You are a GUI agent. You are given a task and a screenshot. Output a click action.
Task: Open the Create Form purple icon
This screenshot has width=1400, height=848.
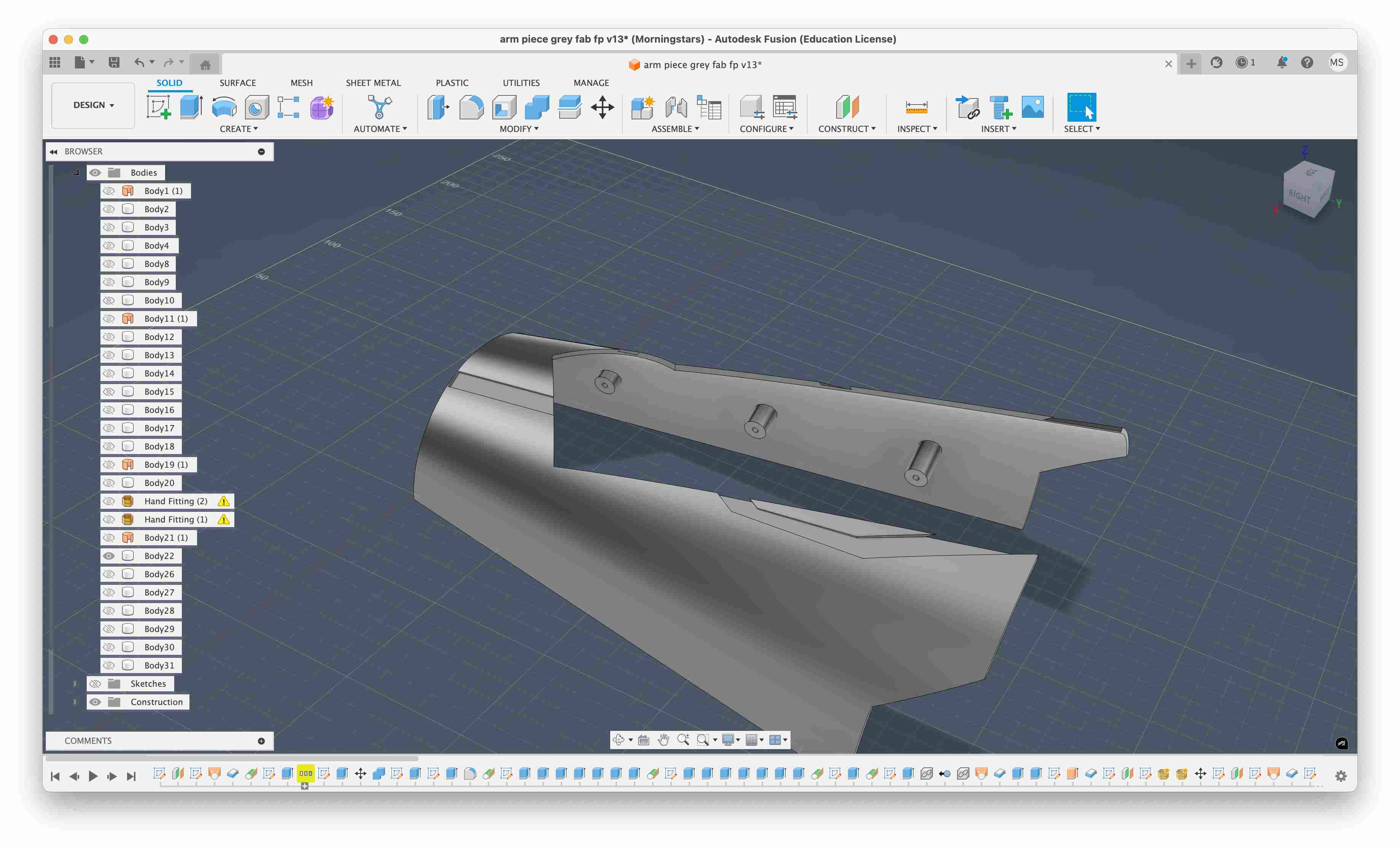click(x=321, y=107)
